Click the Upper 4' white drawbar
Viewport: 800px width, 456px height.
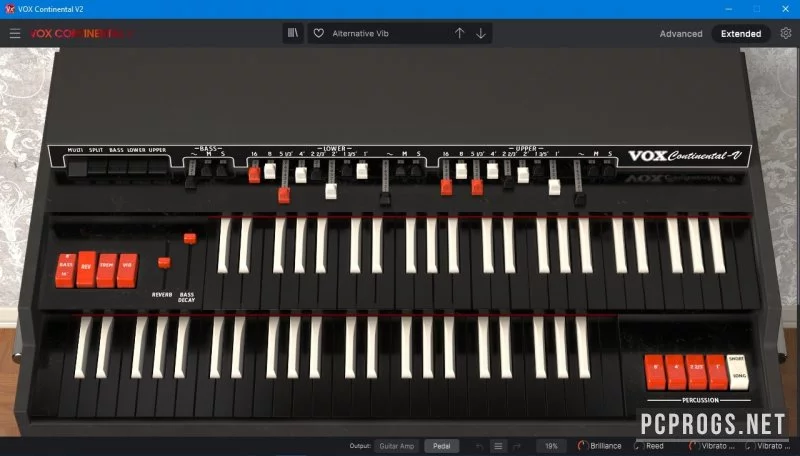tap(492, 171)
